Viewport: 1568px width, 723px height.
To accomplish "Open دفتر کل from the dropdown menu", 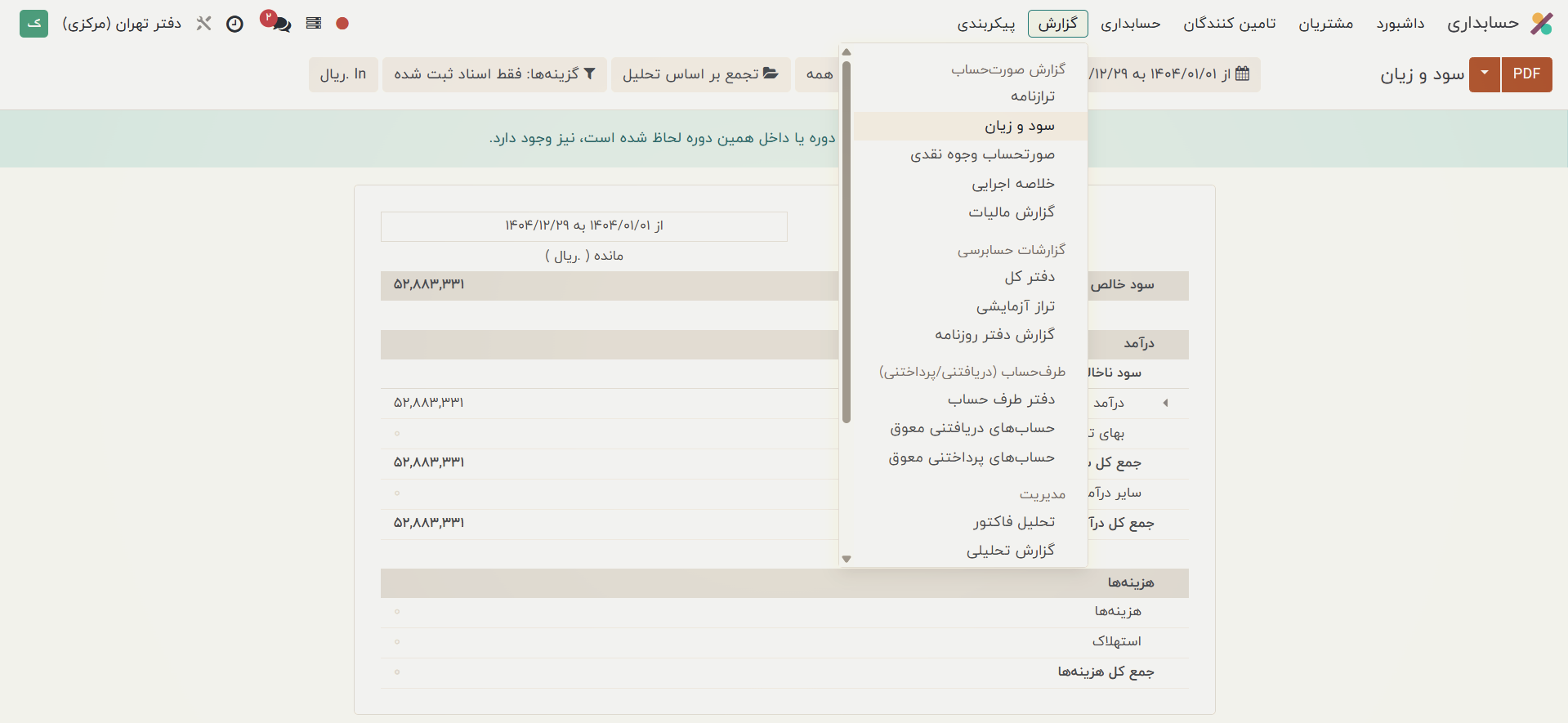I will click(x=1029, y=277).
